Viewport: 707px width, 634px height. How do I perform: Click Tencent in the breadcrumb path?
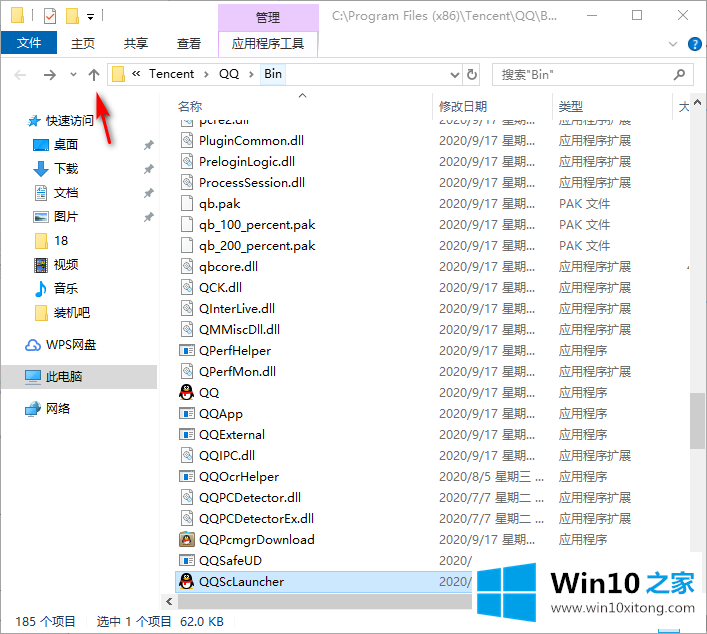[171, 74]
